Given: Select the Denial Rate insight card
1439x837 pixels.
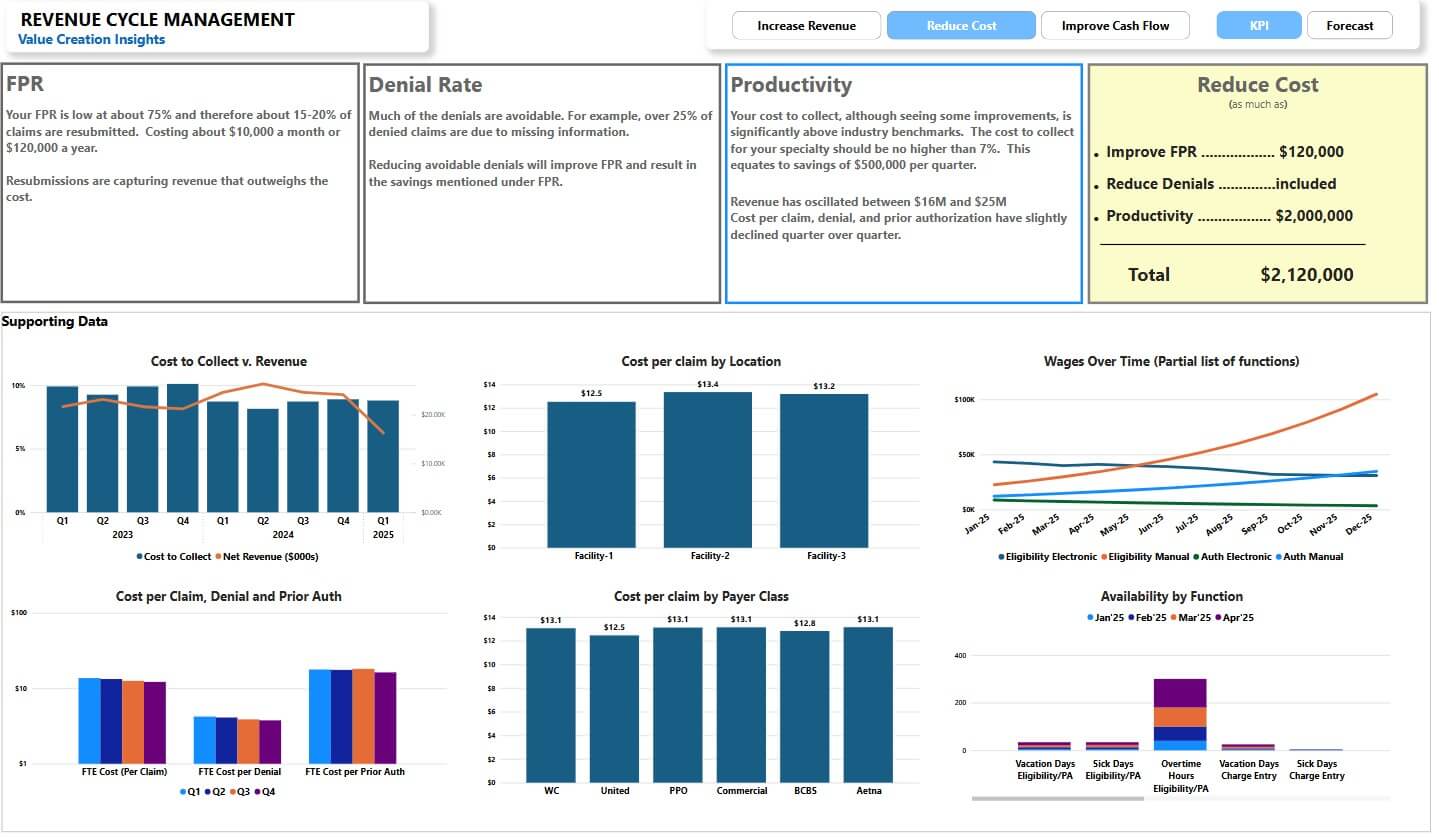Looking at the screenshot, I should (x=541, y=183).
